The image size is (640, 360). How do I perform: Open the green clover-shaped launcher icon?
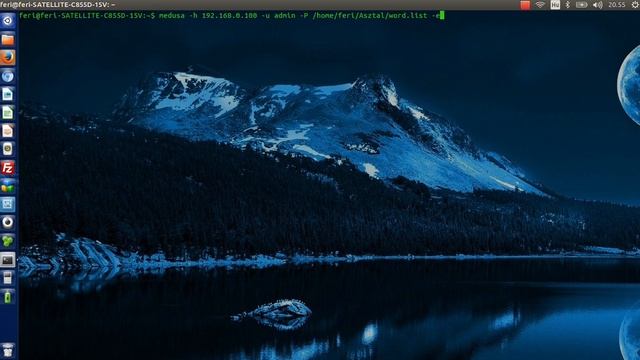[x=8, y=241]
